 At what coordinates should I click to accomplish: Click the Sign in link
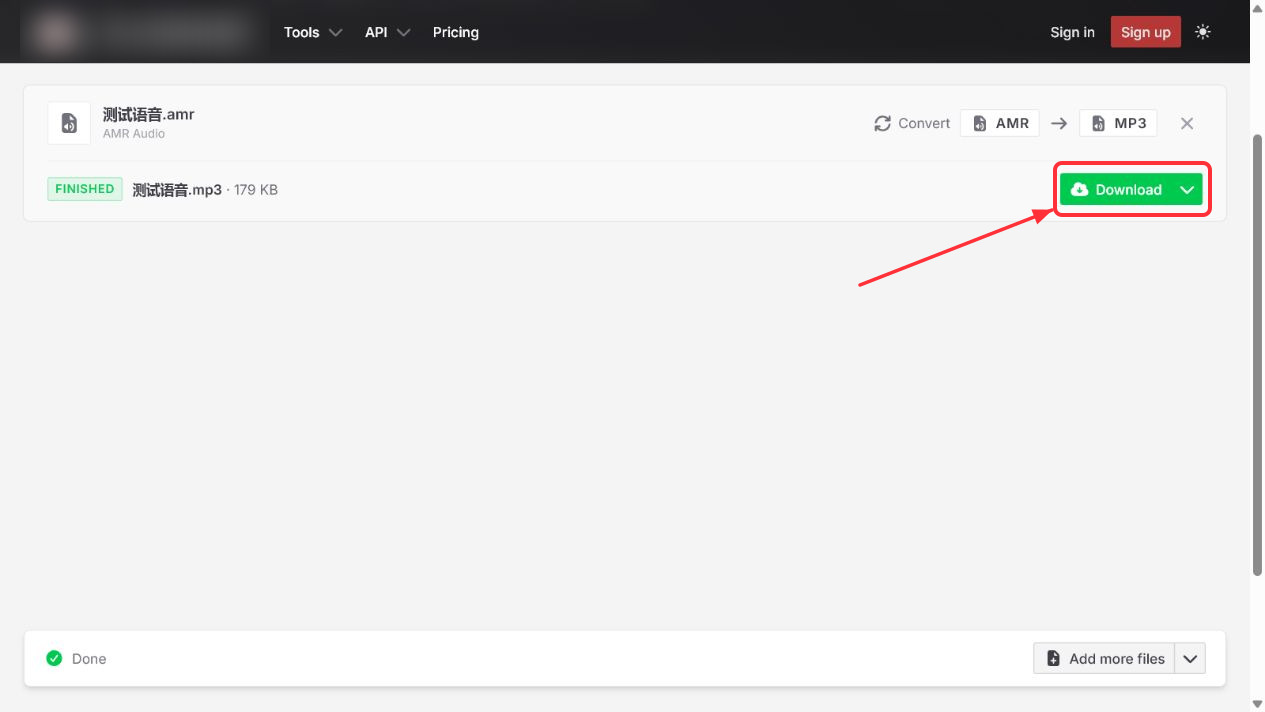[1072, 32]
